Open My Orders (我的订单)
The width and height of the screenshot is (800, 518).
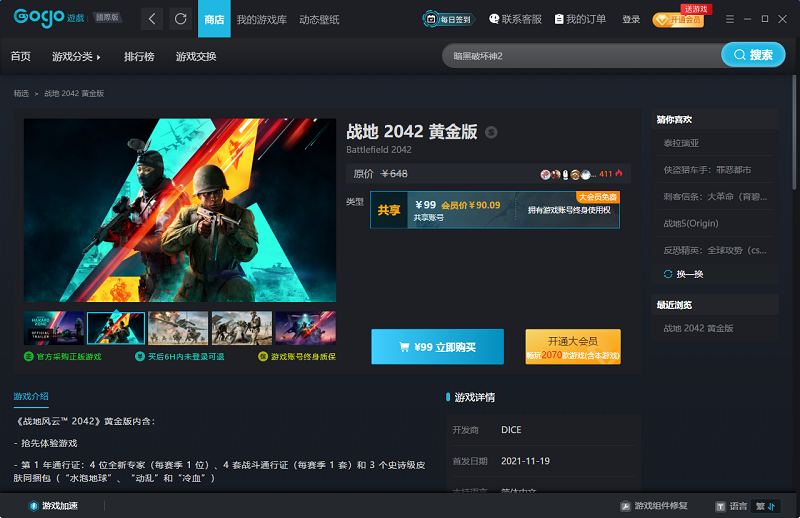click(580, 19)
